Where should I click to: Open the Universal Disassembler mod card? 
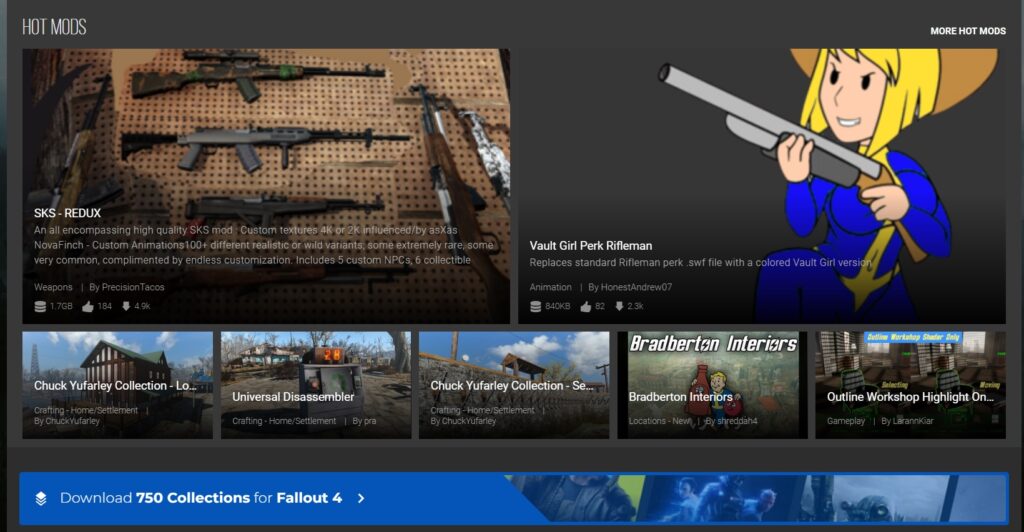[x=316, y=385]
